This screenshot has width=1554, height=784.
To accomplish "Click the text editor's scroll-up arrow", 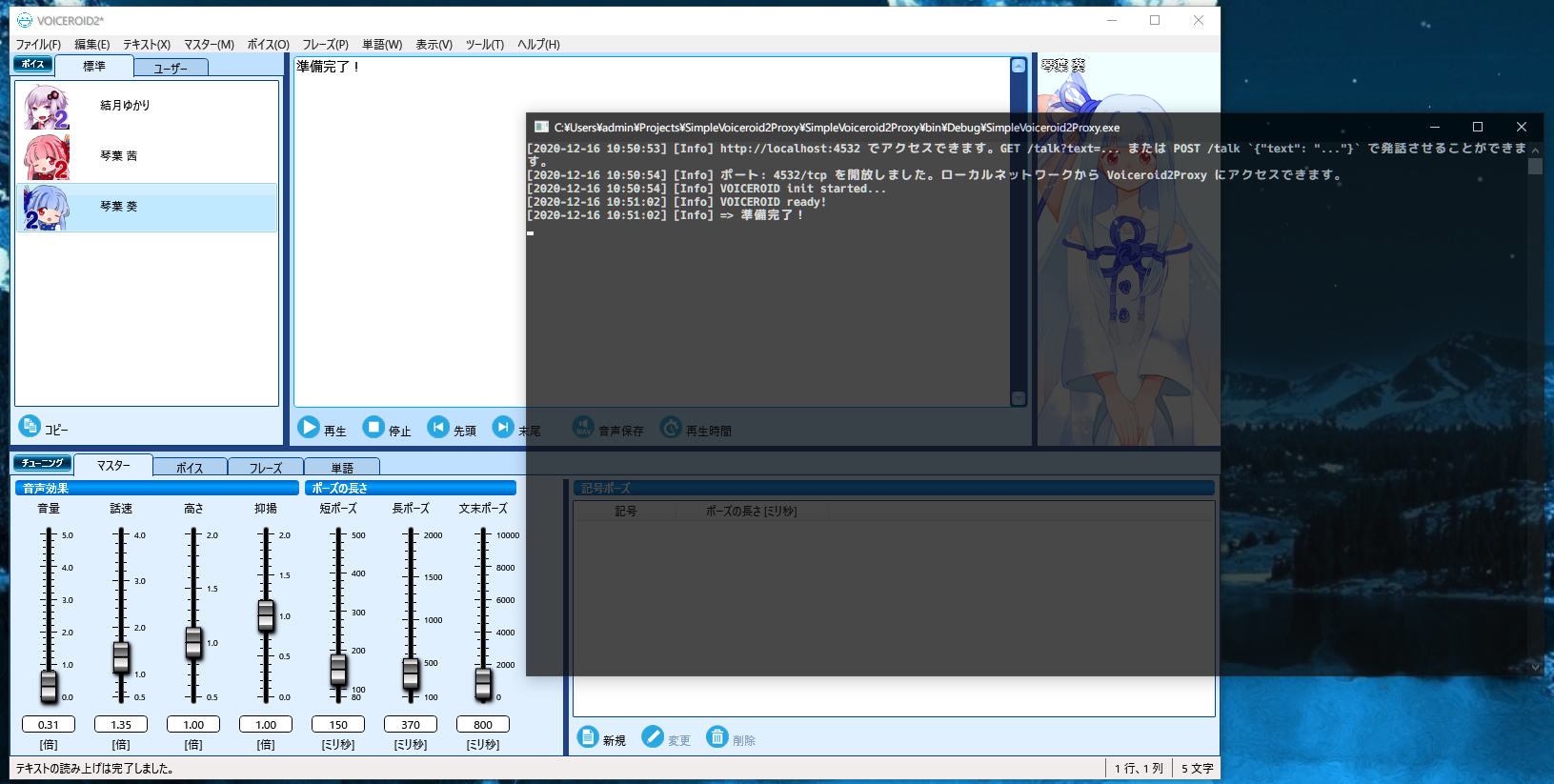I will pyautogui.click(x=1019, y=66).
